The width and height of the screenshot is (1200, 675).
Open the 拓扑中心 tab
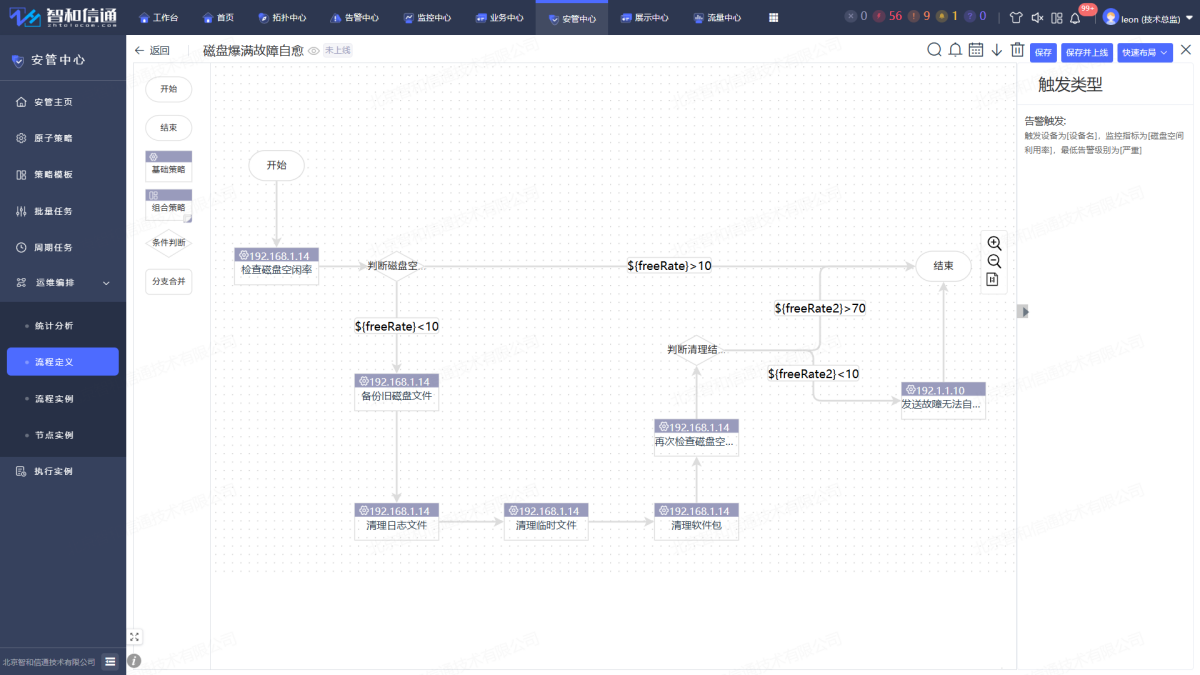point(282,18)
